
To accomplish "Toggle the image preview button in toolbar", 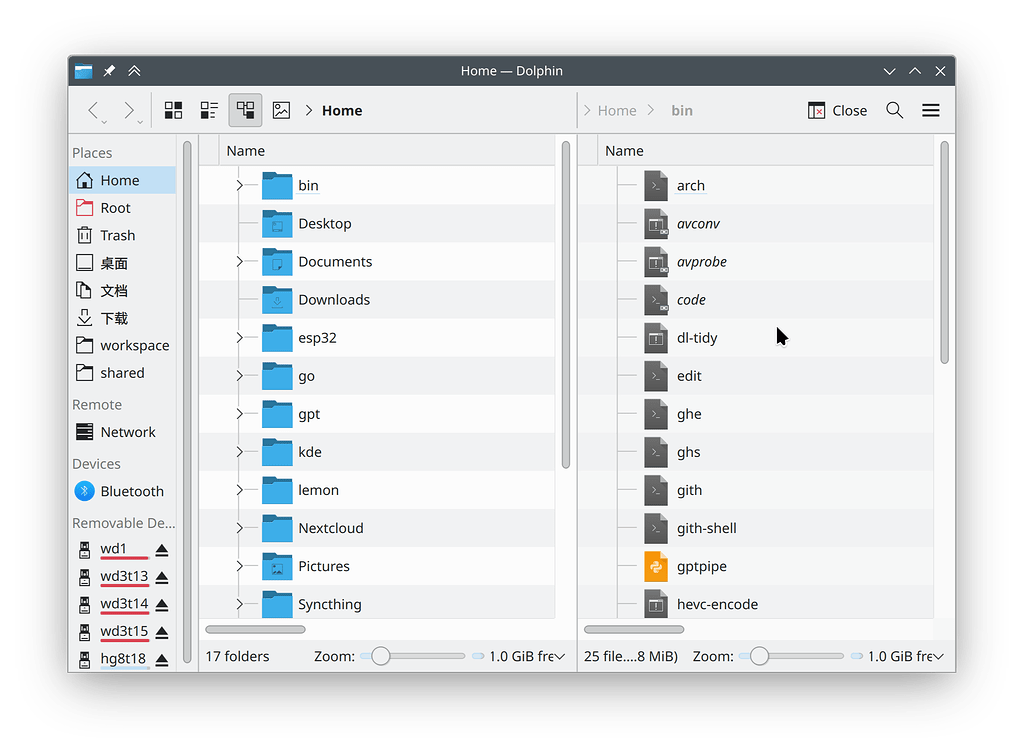I will click(281, 110).
